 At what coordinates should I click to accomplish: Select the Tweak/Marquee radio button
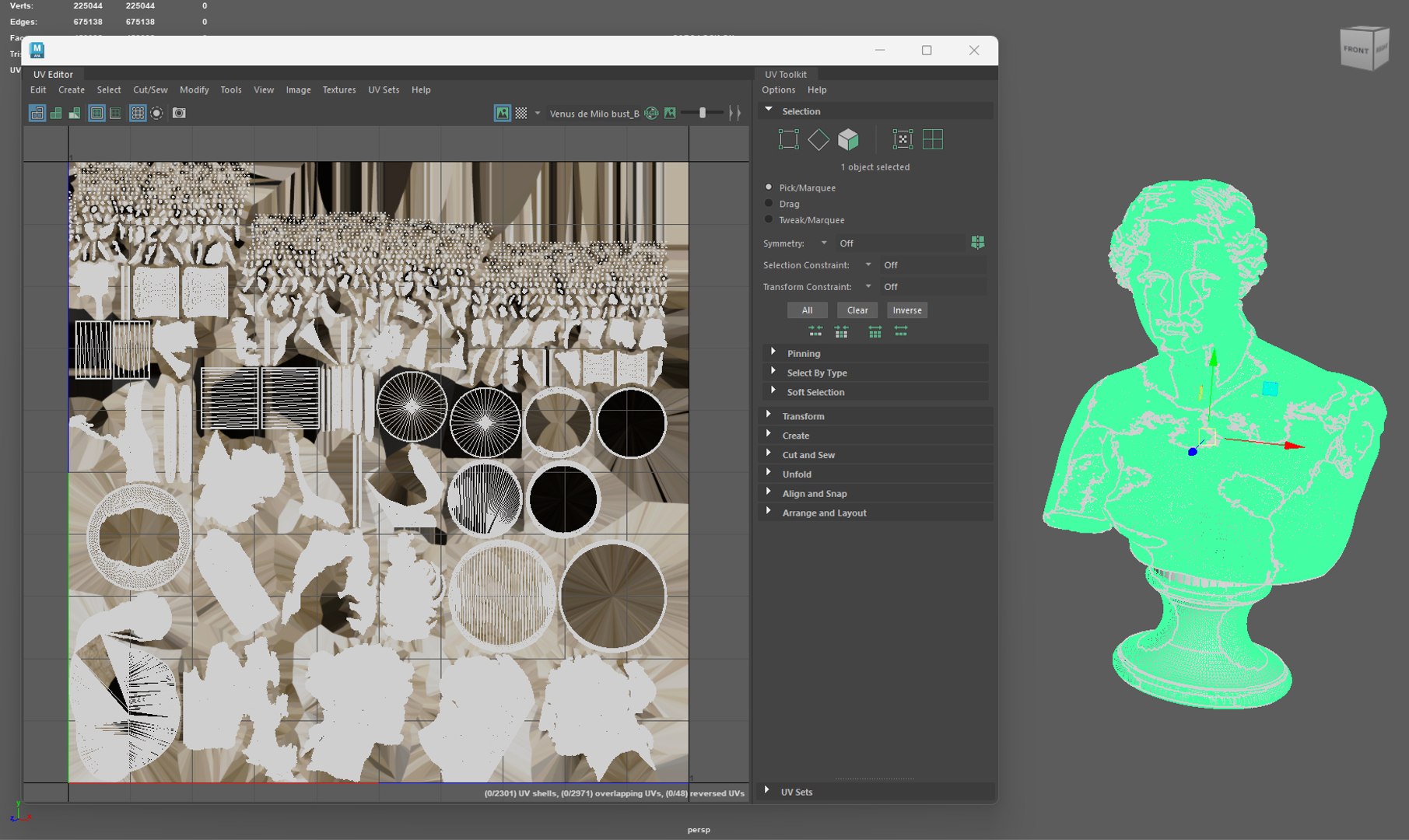(x=769, y=220)
